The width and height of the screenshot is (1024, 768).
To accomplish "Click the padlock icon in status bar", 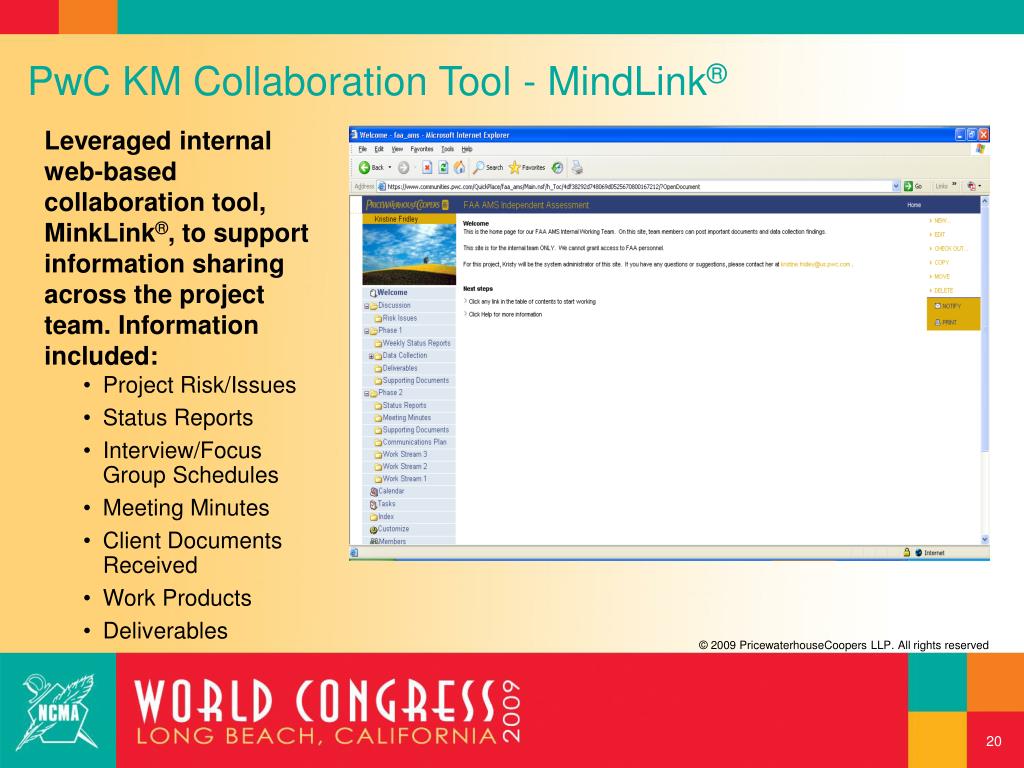I will click(906, 552).
